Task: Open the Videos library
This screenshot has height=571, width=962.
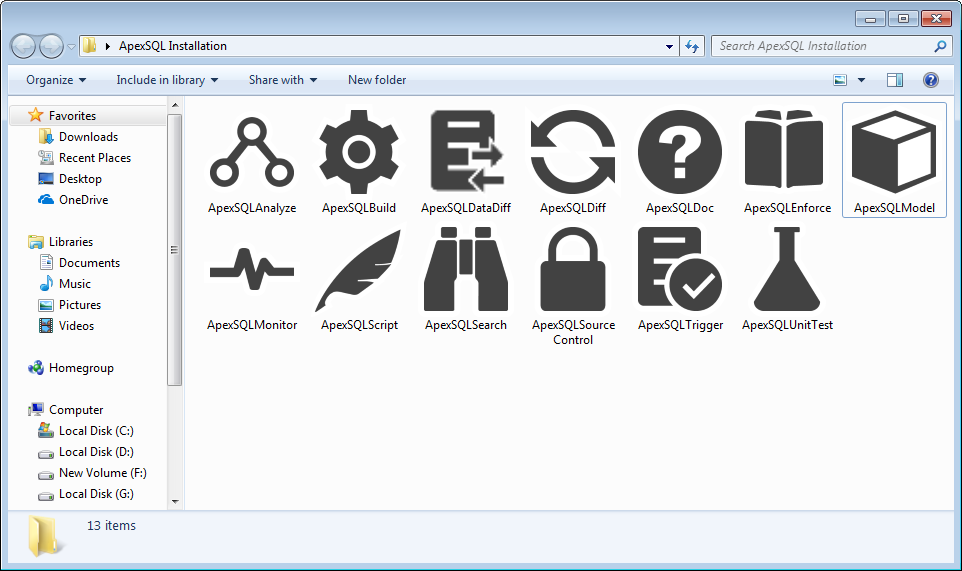Action: pos(76,326)
